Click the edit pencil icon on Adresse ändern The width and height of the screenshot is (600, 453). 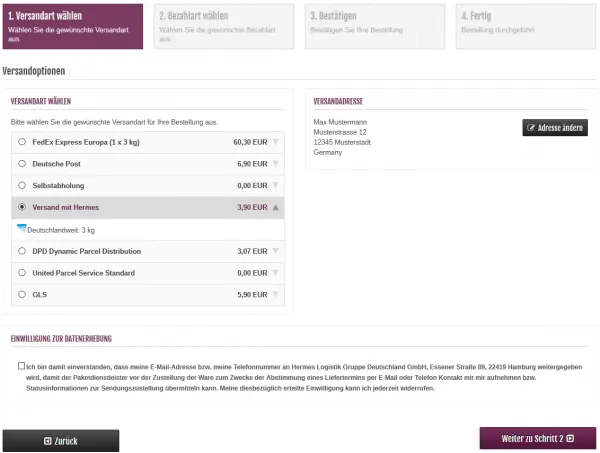tap(531, 129)
